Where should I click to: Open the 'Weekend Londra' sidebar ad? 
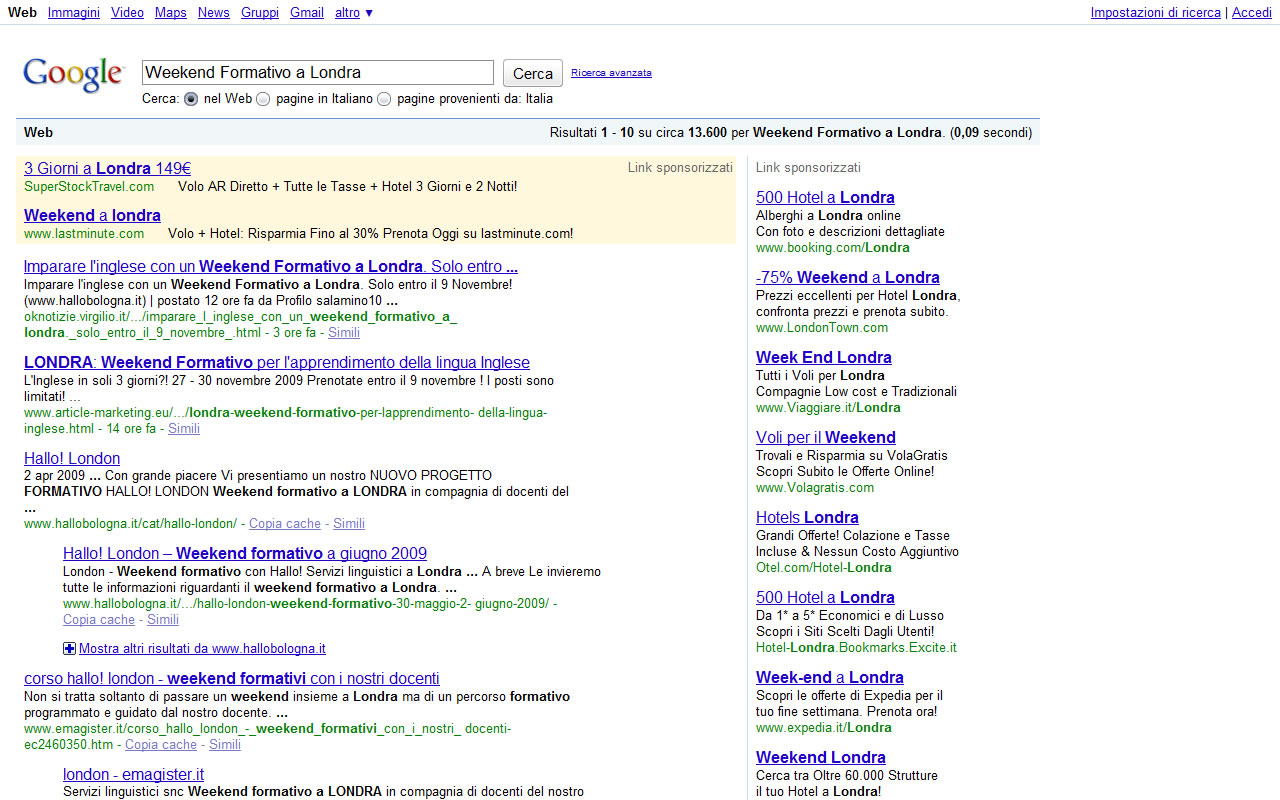[x=821, y=757]
